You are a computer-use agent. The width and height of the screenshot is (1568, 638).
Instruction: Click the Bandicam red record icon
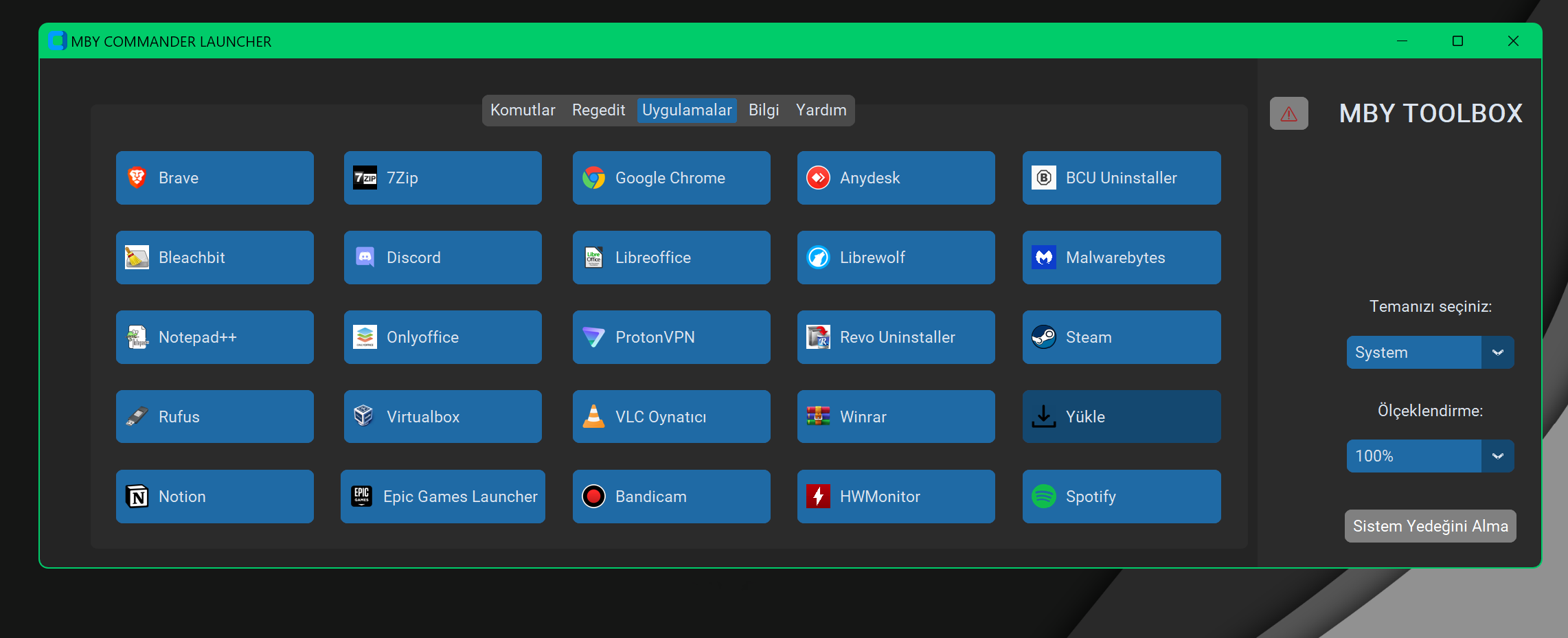click(593, 496)
